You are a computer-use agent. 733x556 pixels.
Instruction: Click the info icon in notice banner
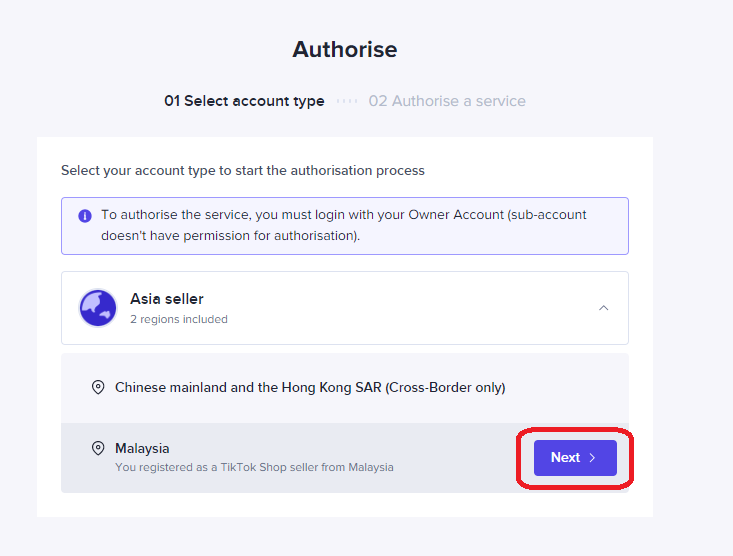point(85,215)
